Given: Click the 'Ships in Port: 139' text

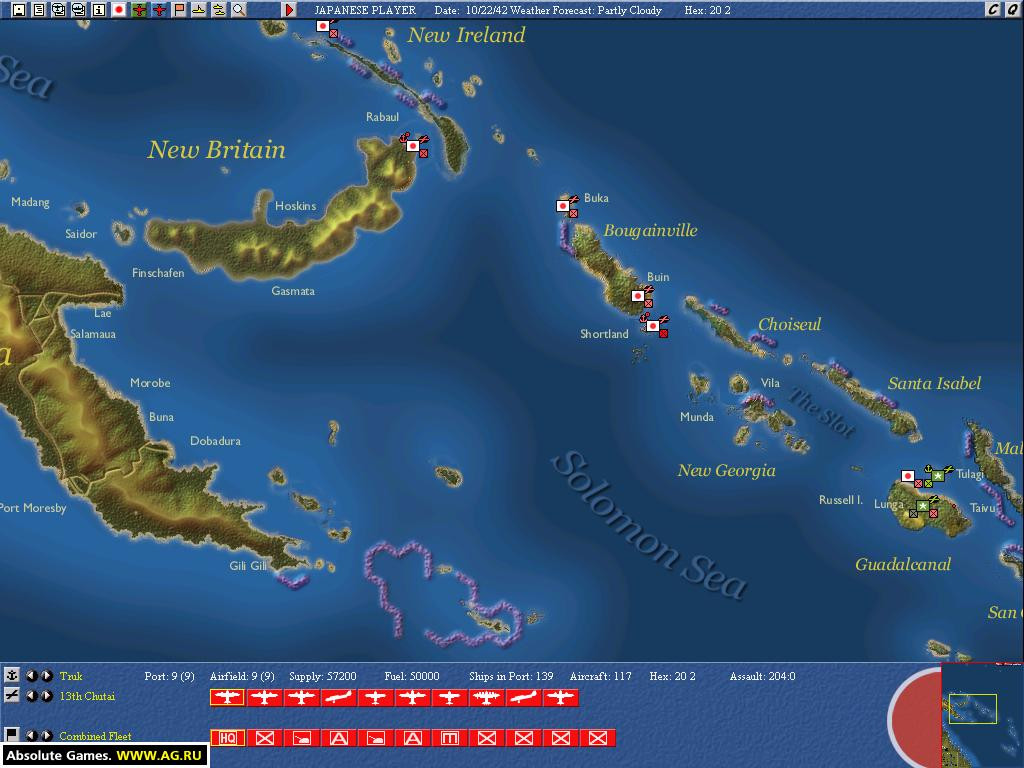Looking at the screenshot, I should (511, 676).
